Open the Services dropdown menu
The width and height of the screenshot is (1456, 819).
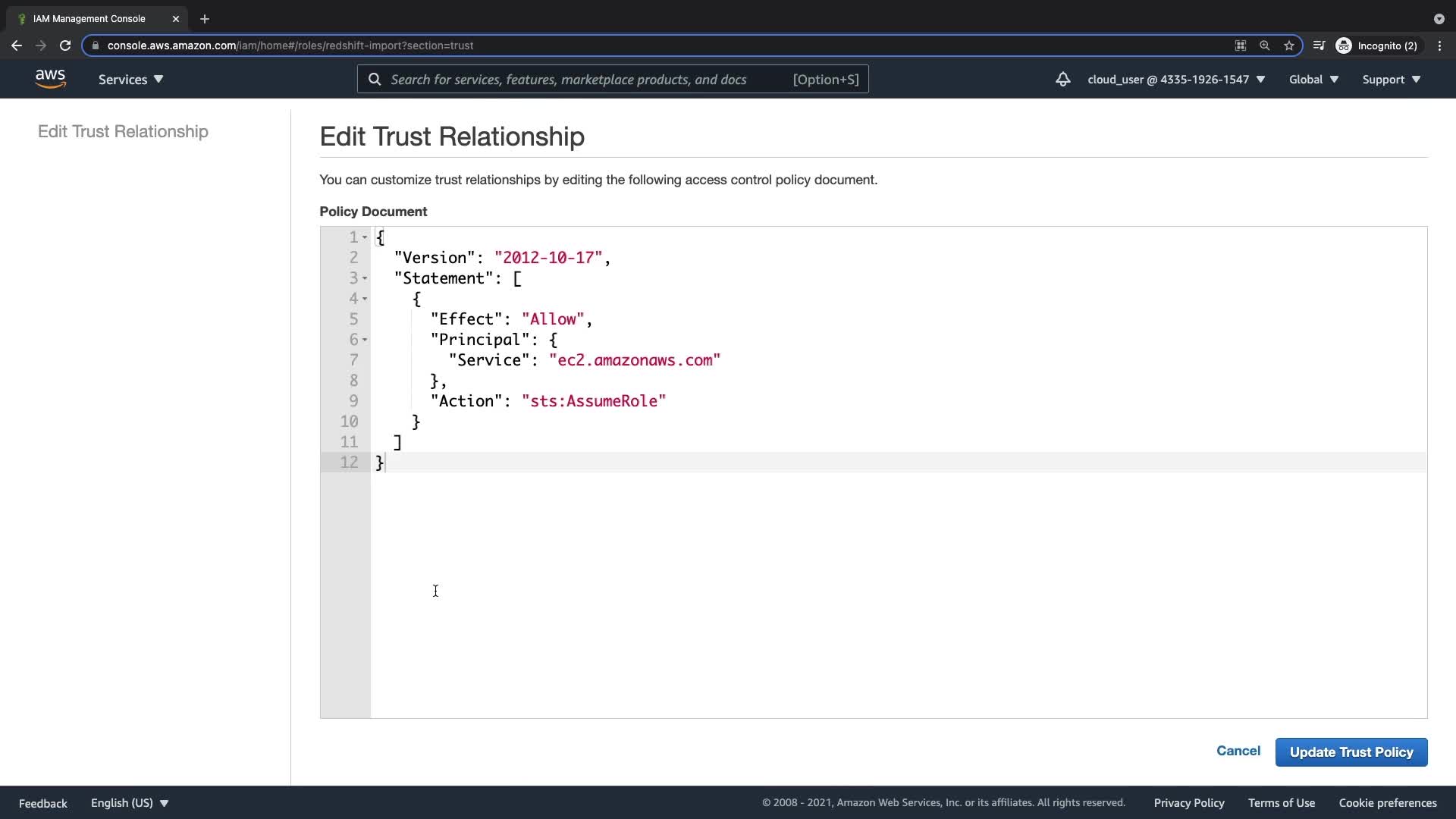pos(130,79)
